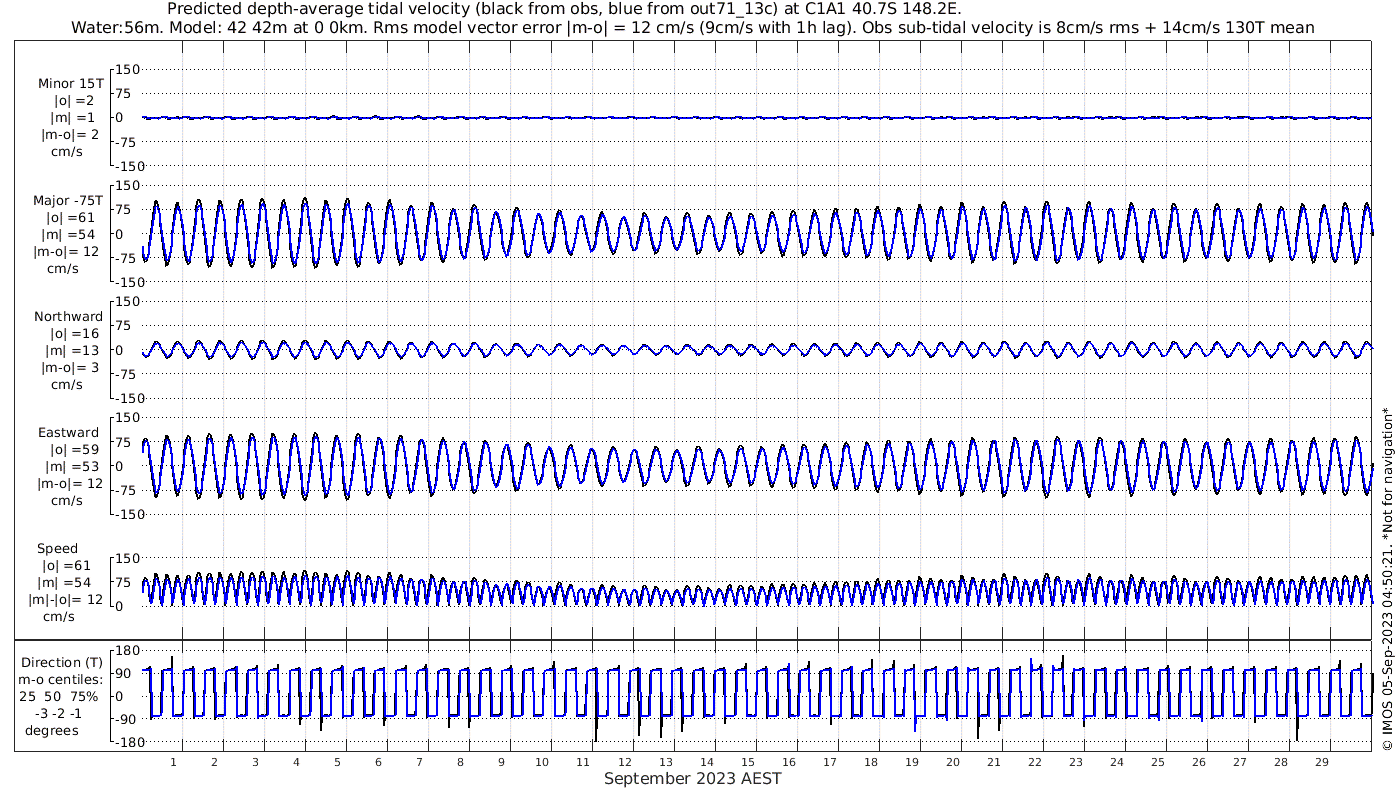Screen dimensions: 1400x800
Task: Click the 'Water:56m. Model' subtitle line
Action: pos(693,28)
